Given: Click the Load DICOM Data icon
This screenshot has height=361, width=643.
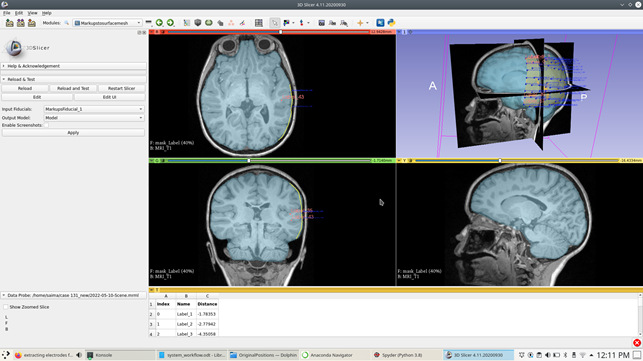Looking at the screenshot, I should click(21, 23).
